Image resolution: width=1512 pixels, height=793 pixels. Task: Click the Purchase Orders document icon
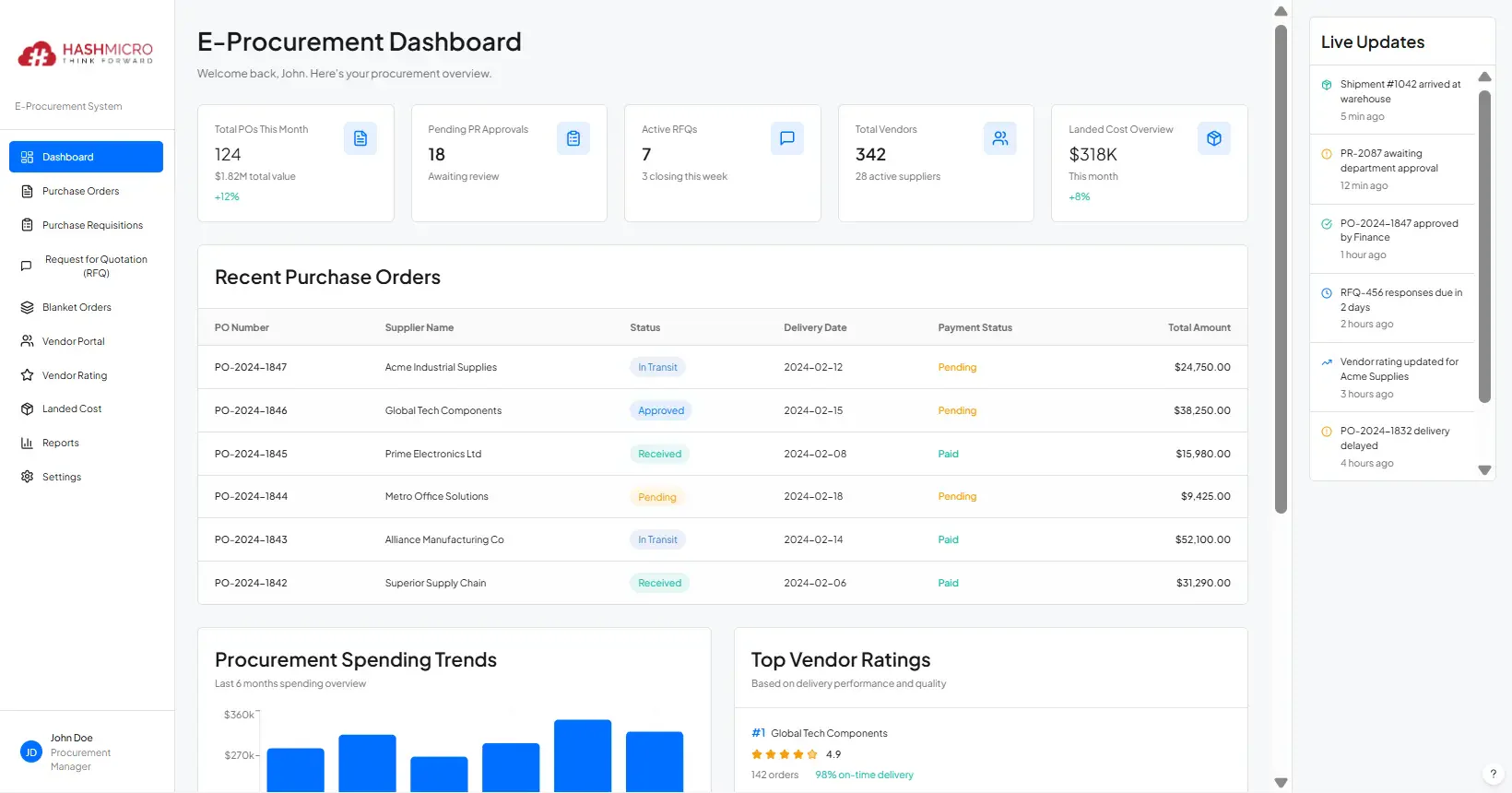coord(27,191)
